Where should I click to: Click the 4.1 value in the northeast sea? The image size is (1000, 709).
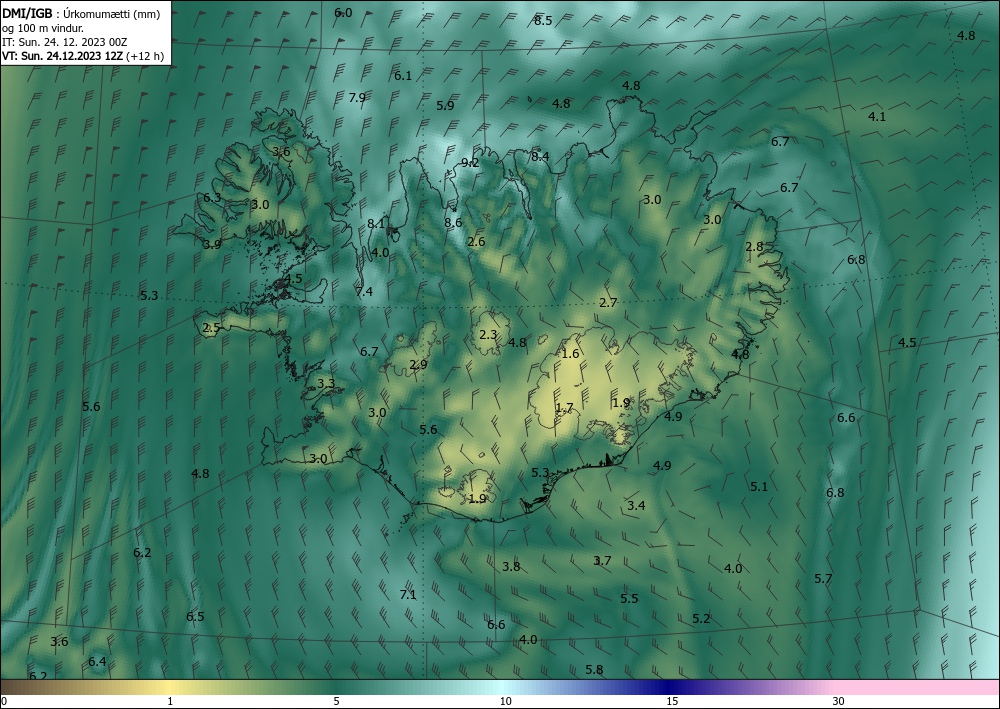click(x=877, y=117)
